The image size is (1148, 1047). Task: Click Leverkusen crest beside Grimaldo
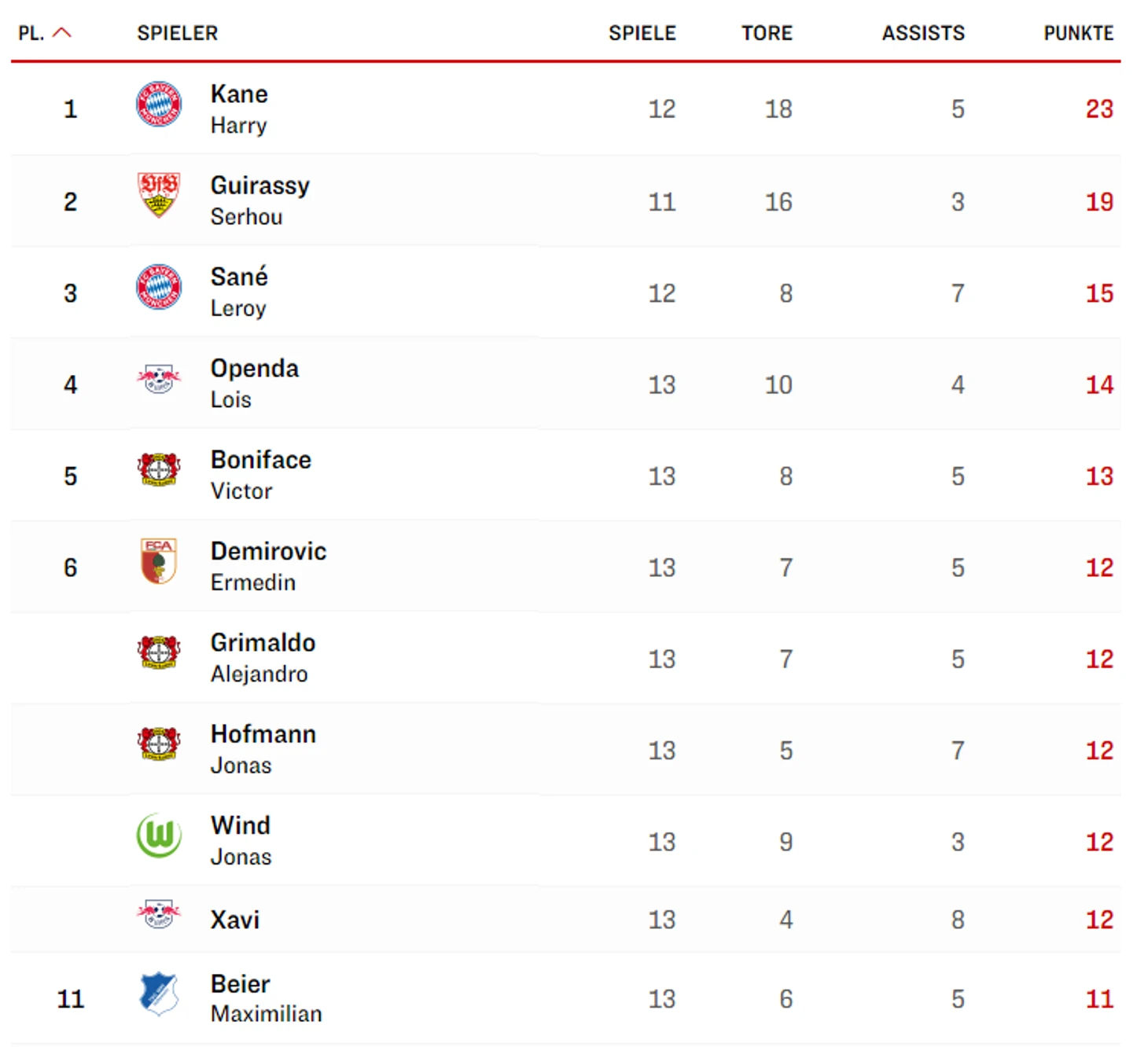[x=159, y=652]
